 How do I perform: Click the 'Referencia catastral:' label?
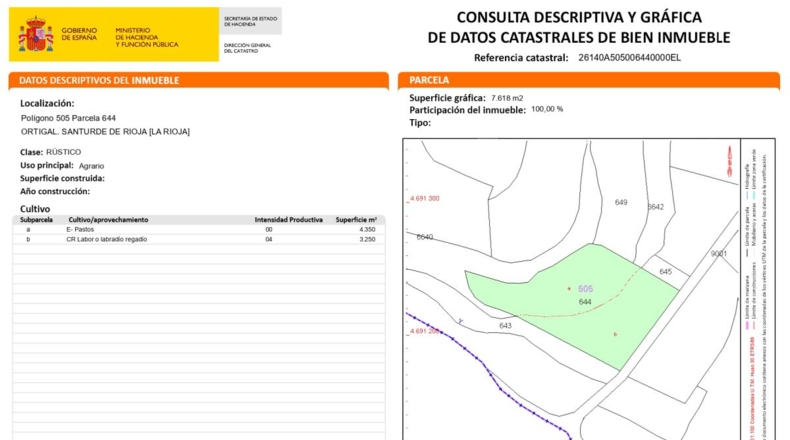(x=521, y=58)
